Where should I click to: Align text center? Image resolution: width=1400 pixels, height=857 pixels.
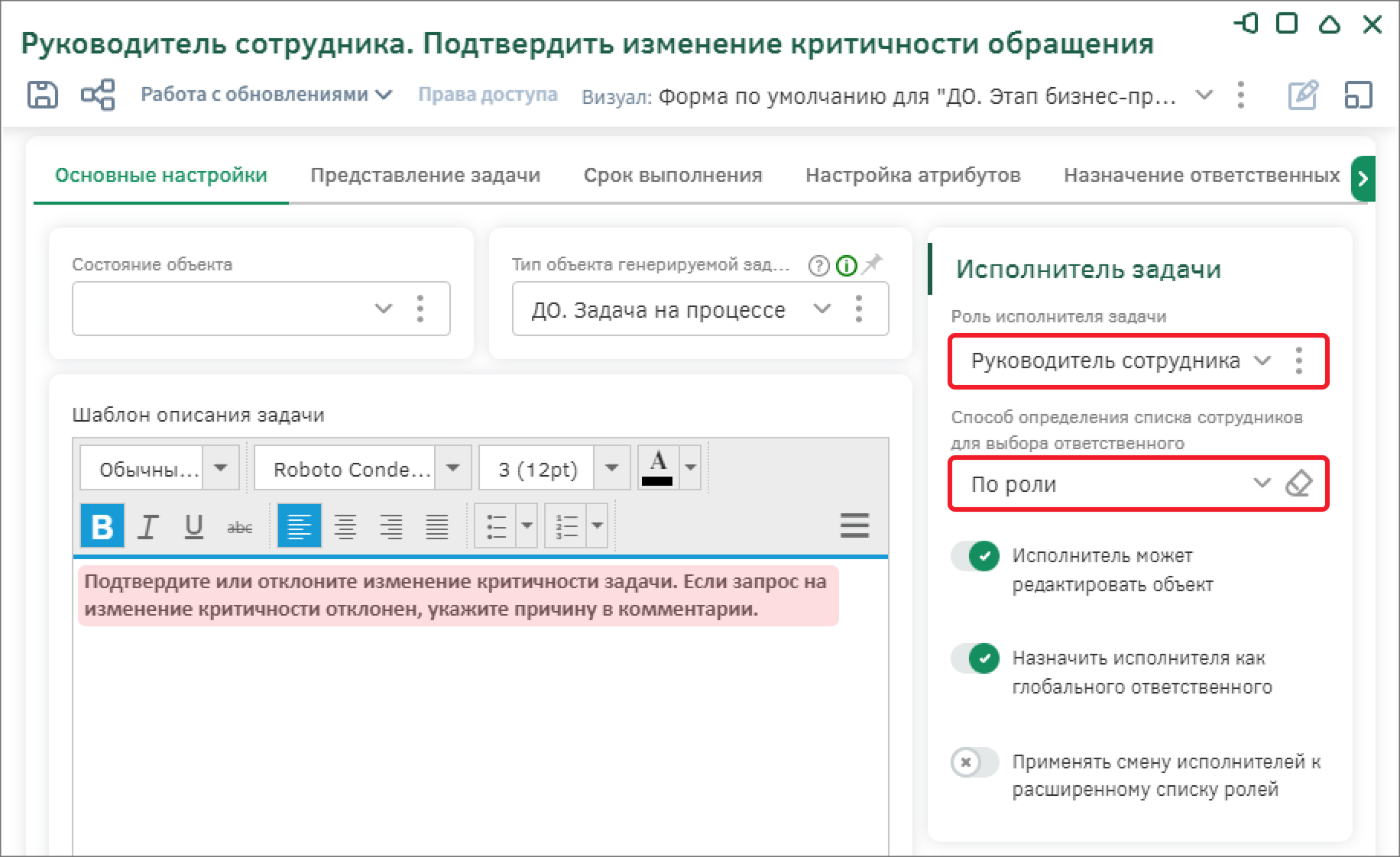(345, 526)
